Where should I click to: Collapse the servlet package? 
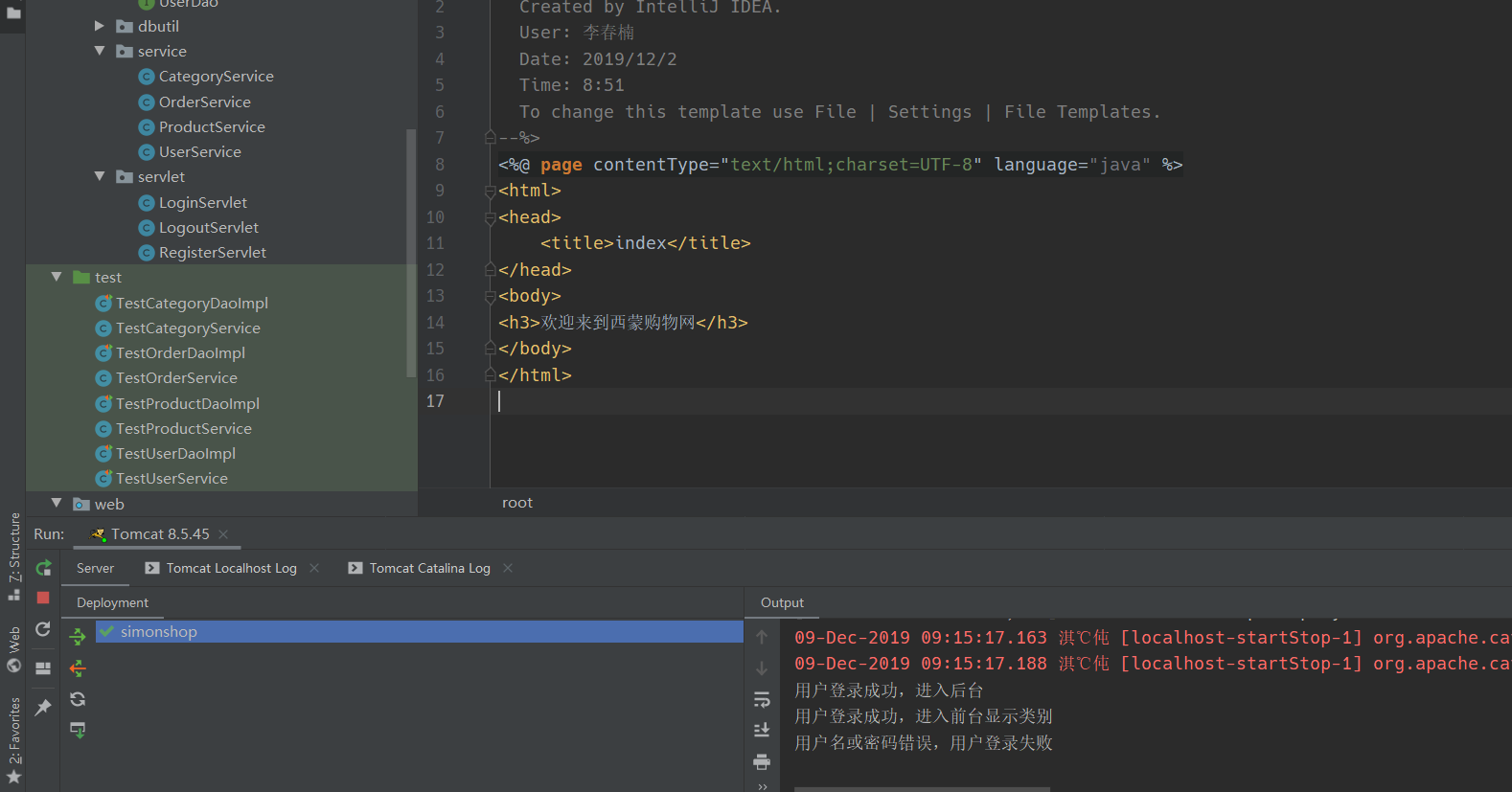[x=99, y=176]
